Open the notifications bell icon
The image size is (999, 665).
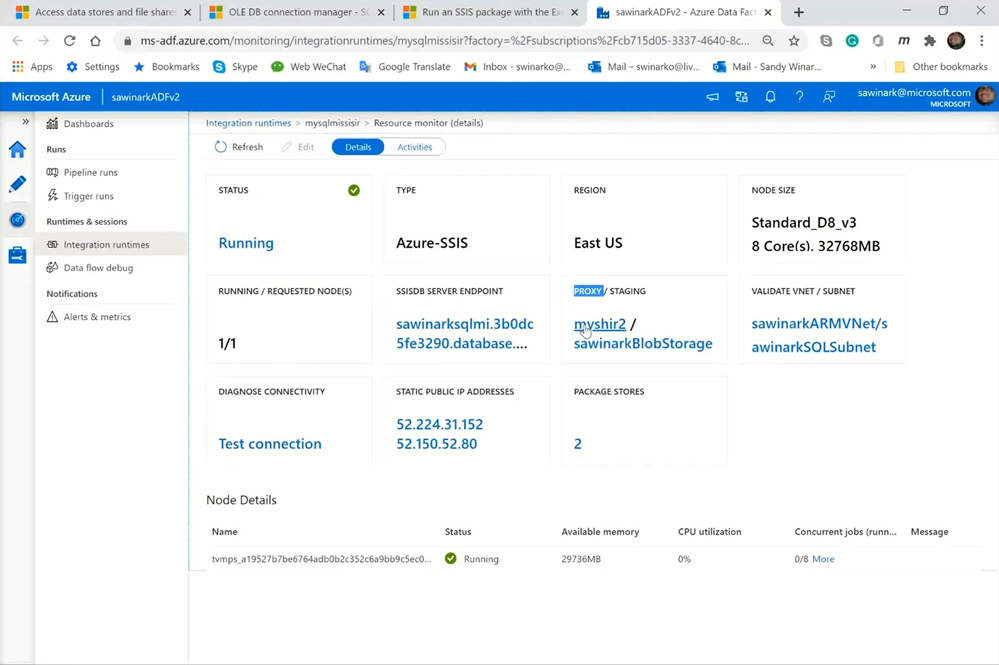click(770, 97)
